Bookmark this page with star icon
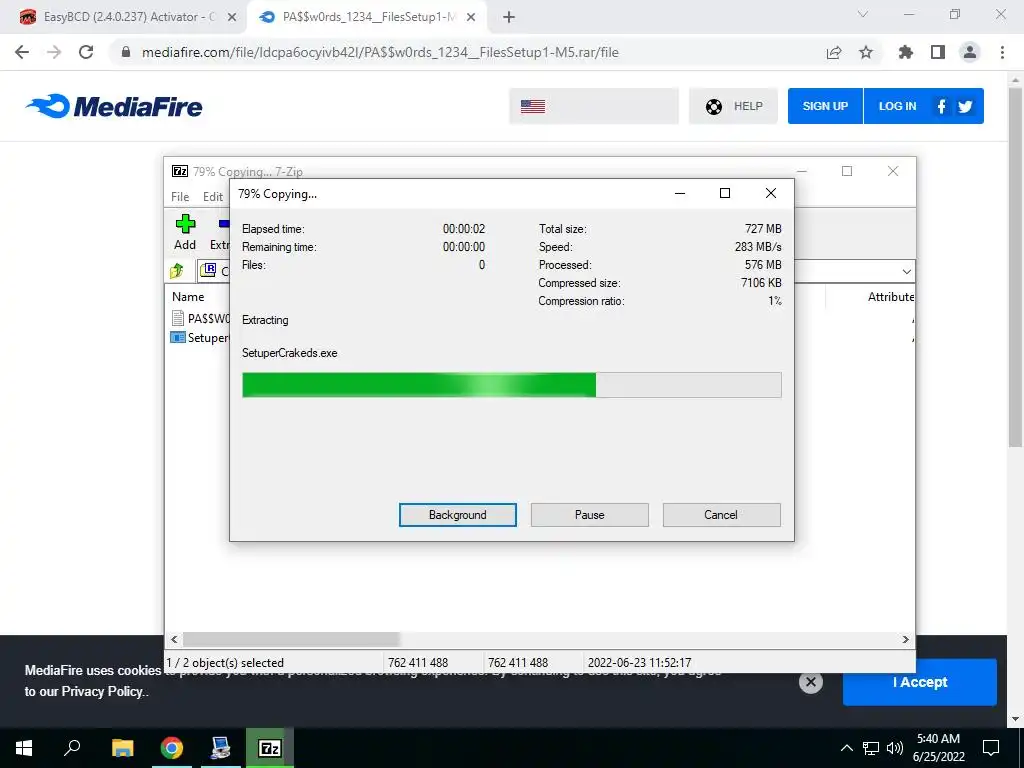The image size is (1024, 768). (866, 52)
